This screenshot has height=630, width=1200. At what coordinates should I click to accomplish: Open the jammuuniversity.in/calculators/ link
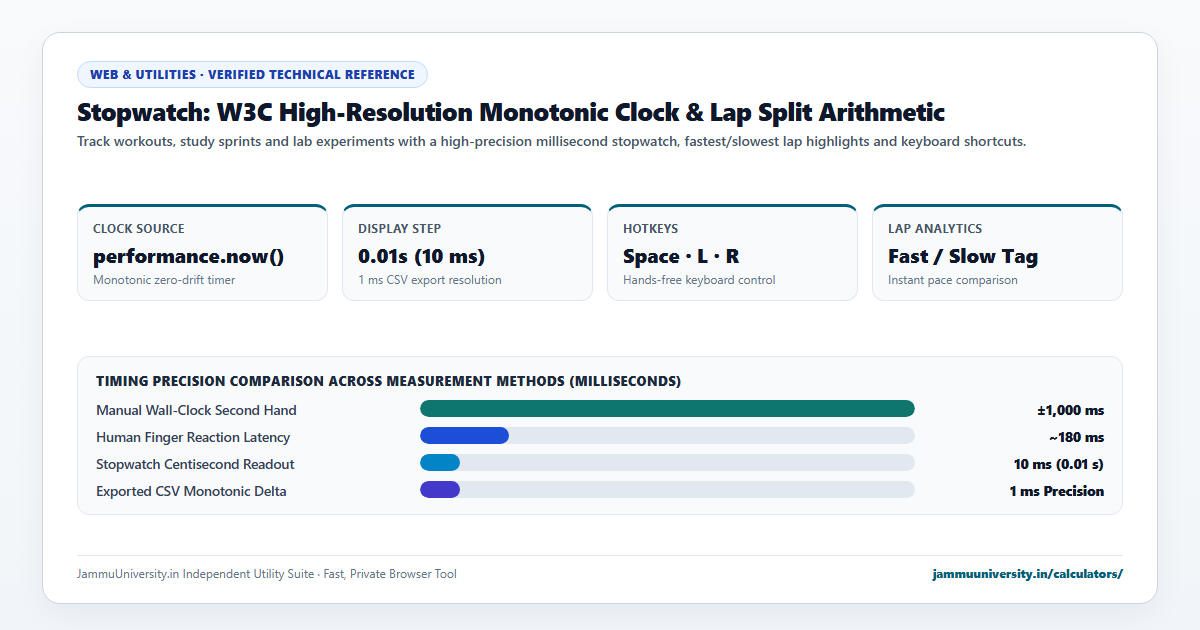[x=1027, y=574]
